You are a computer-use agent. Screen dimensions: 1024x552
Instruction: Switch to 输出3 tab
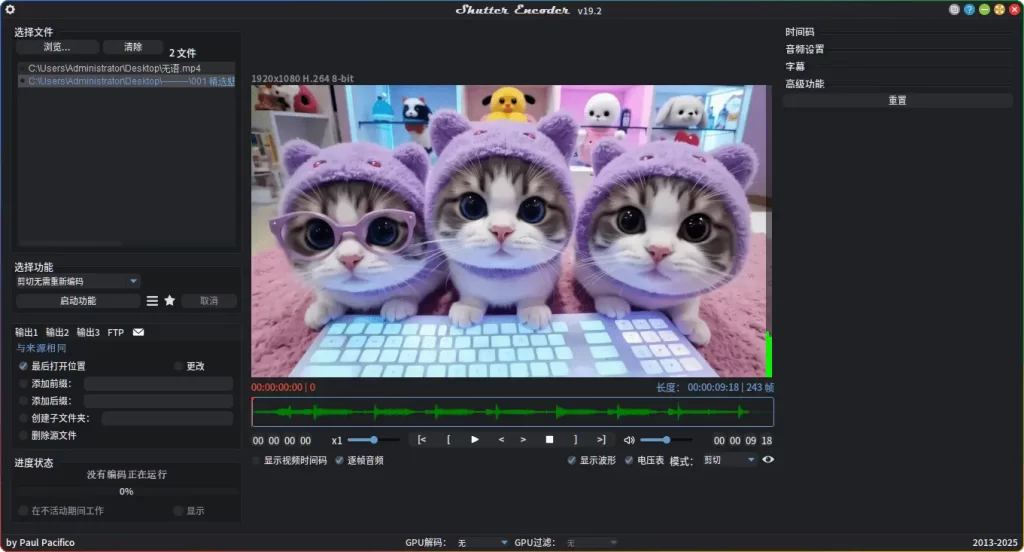pyautogui.click(x=88, y=333)
